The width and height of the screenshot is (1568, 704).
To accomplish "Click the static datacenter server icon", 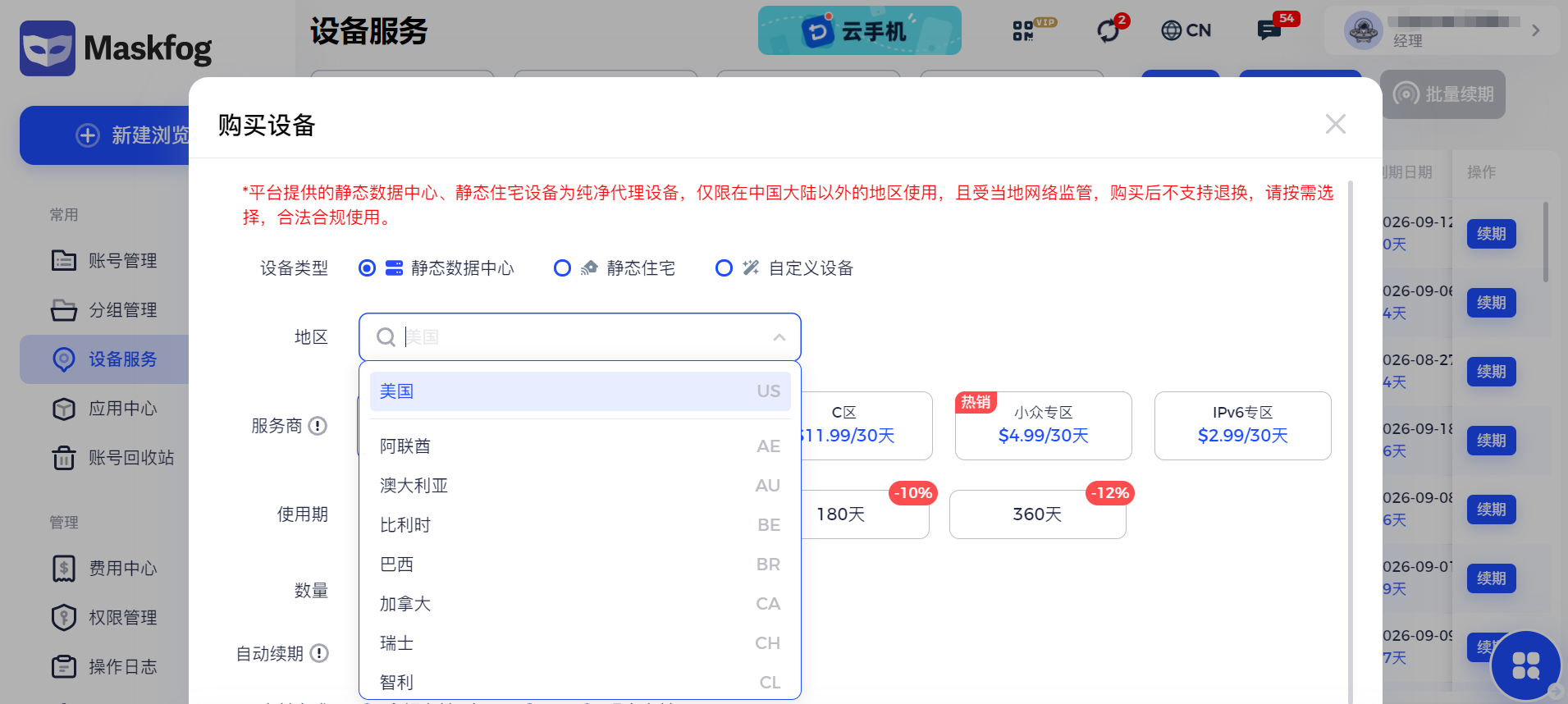I will [x=394, y=268].
